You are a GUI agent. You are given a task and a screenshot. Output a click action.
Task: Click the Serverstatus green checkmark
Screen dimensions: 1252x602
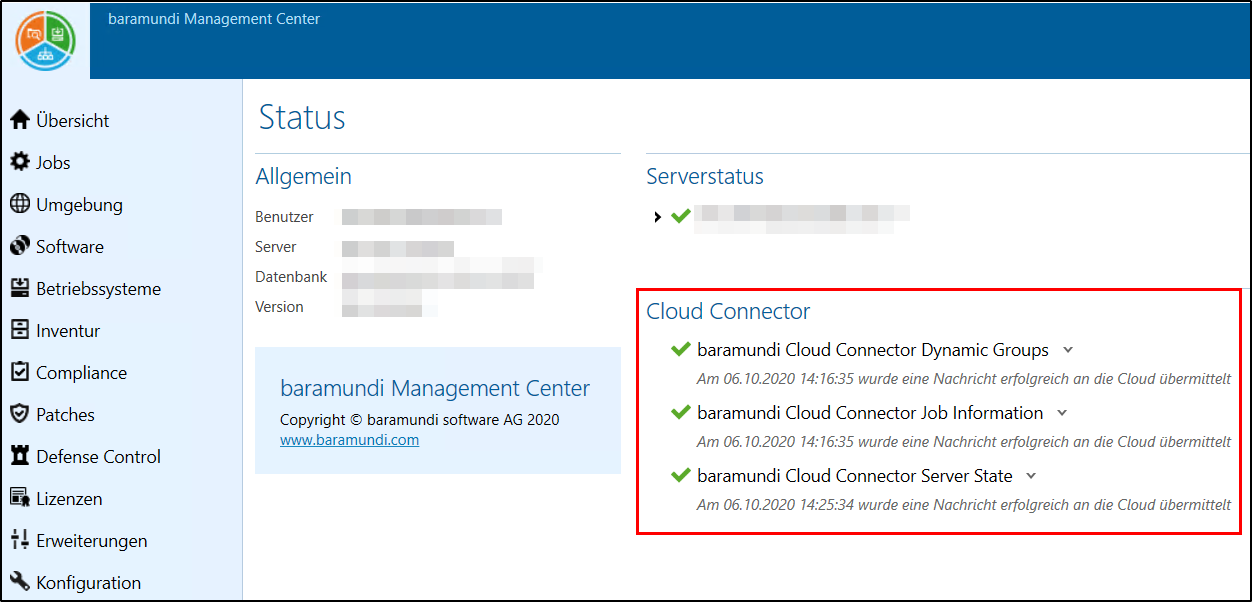[681, 216]
